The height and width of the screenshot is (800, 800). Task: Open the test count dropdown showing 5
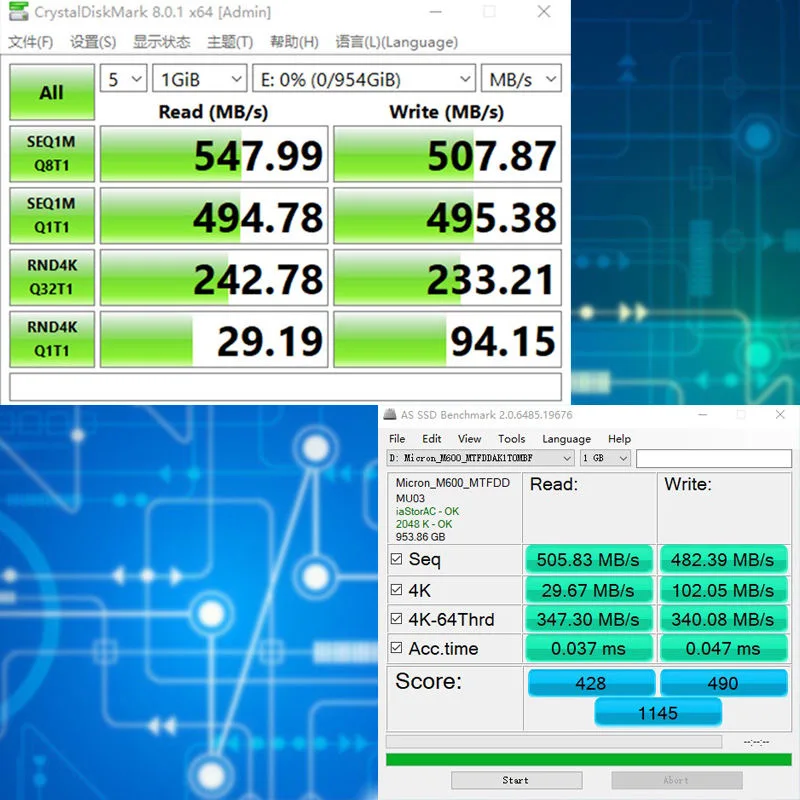tap(122, 78)
